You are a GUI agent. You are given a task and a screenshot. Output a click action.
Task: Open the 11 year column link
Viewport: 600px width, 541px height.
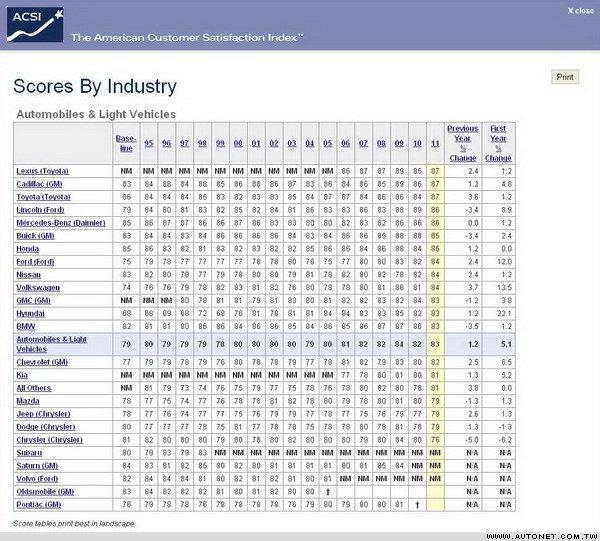click(x=435, y=143)
